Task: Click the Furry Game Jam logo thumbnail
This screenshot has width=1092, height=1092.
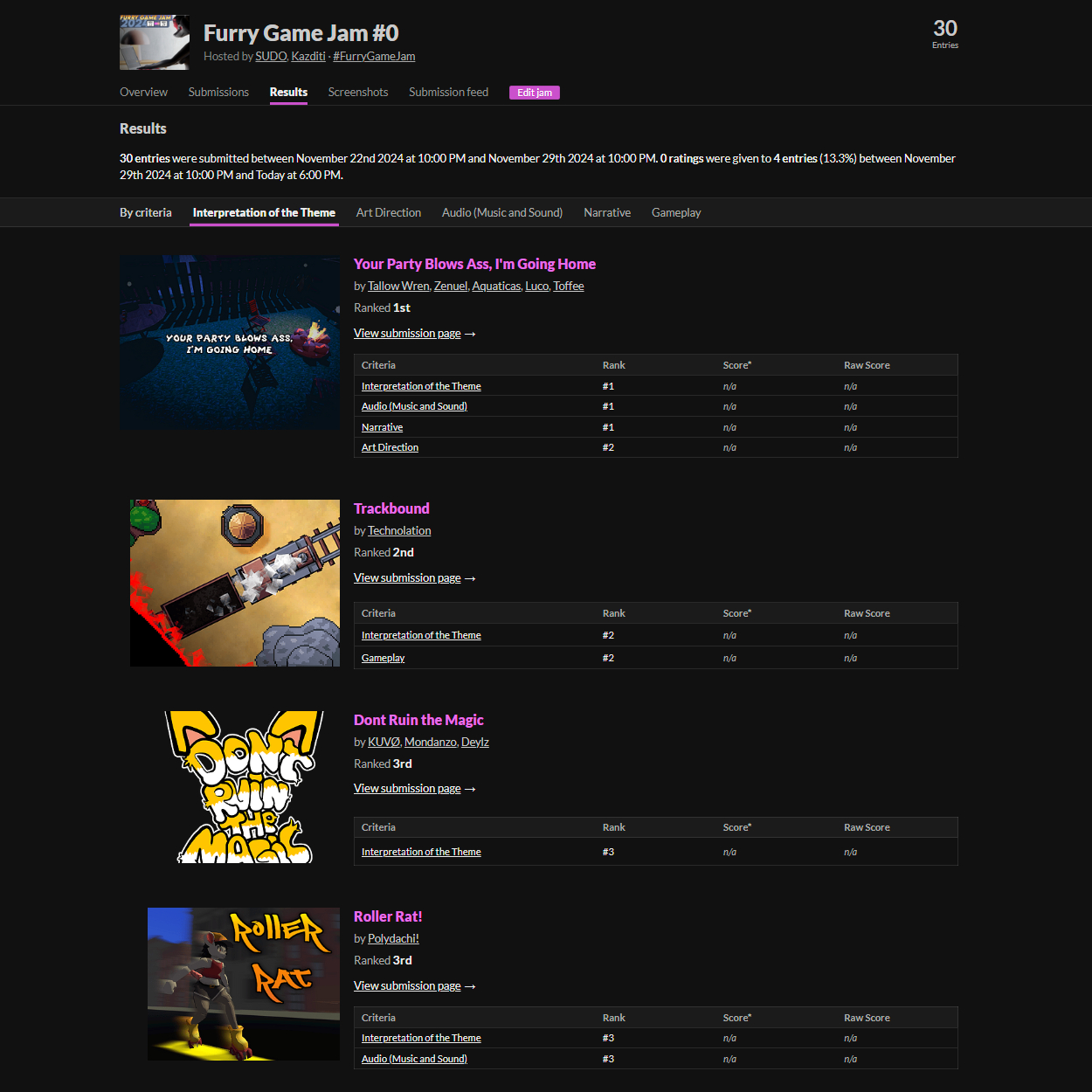Action: [155, 42]
